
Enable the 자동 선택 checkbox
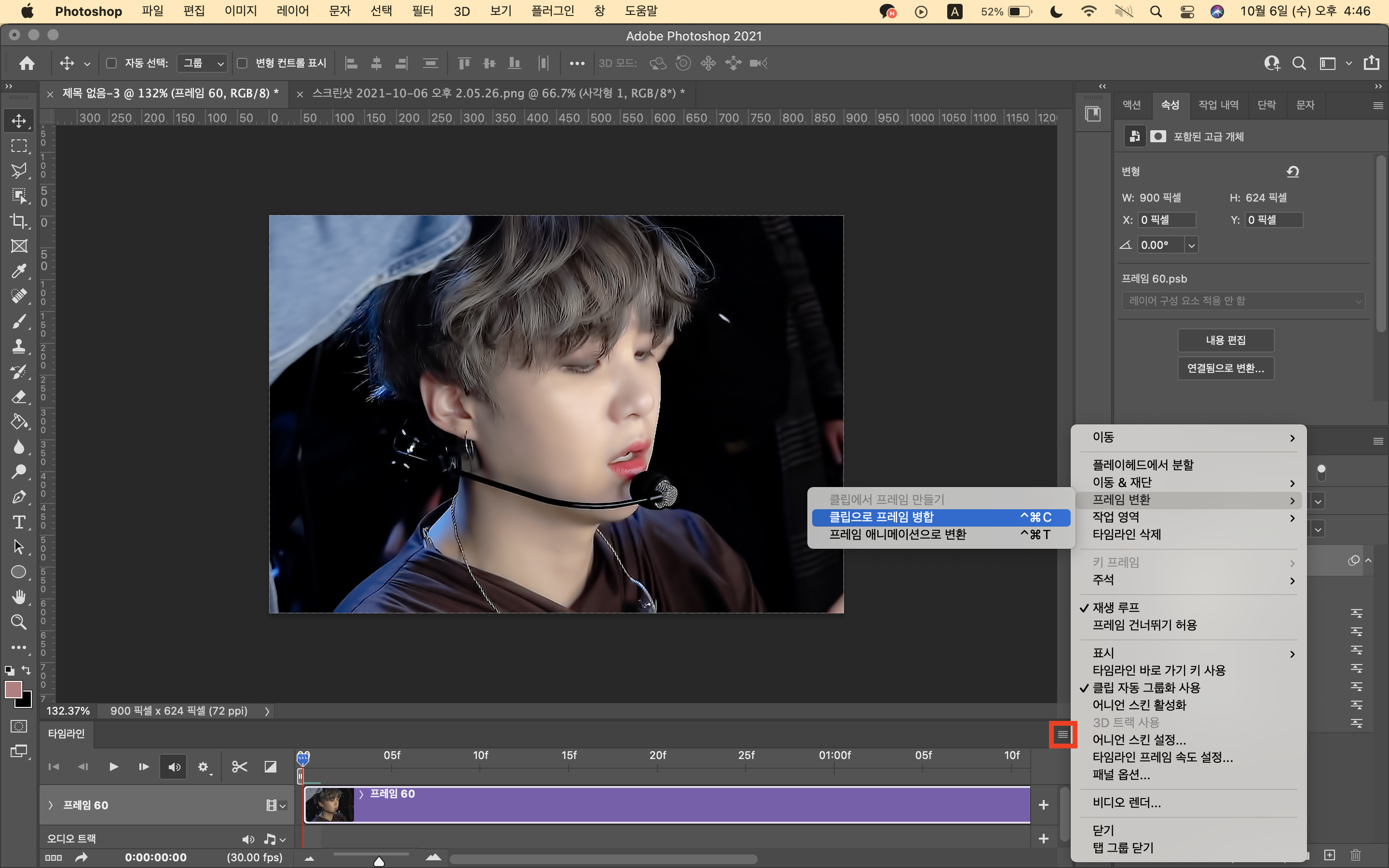[112, 63]
